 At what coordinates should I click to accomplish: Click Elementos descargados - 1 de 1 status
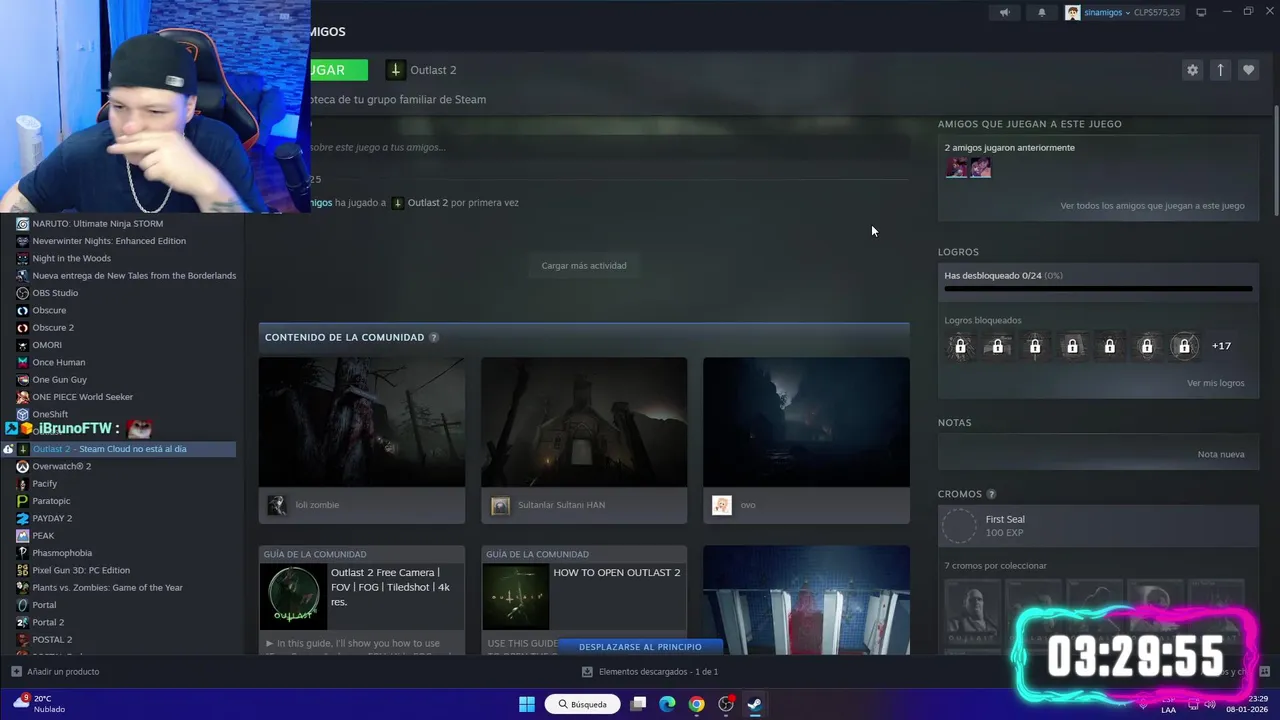[658, 672]
